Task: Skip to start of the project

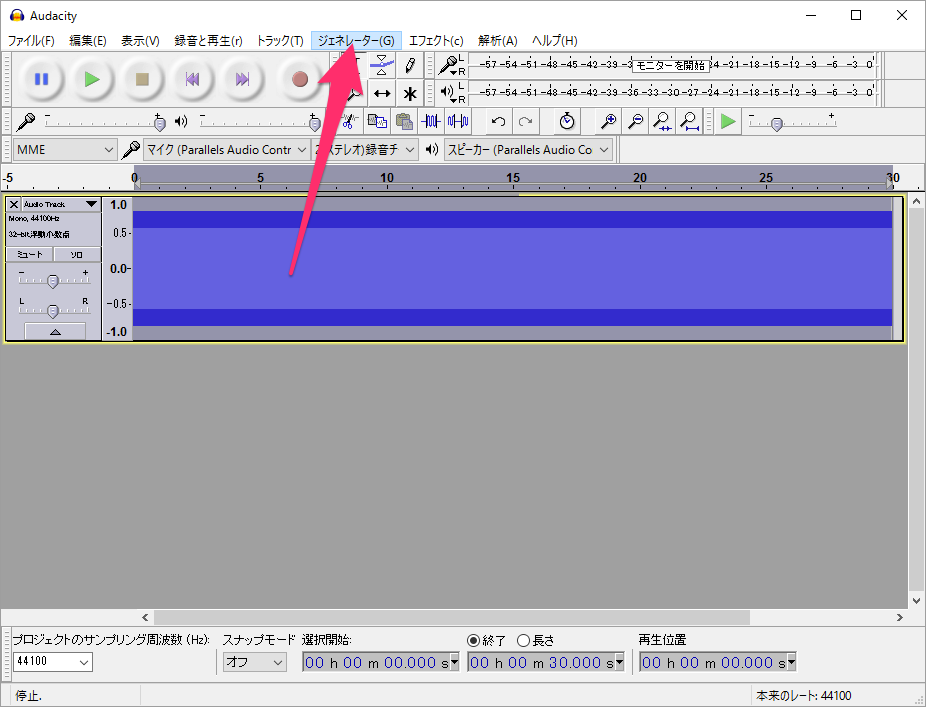Action: pos(192,79)
